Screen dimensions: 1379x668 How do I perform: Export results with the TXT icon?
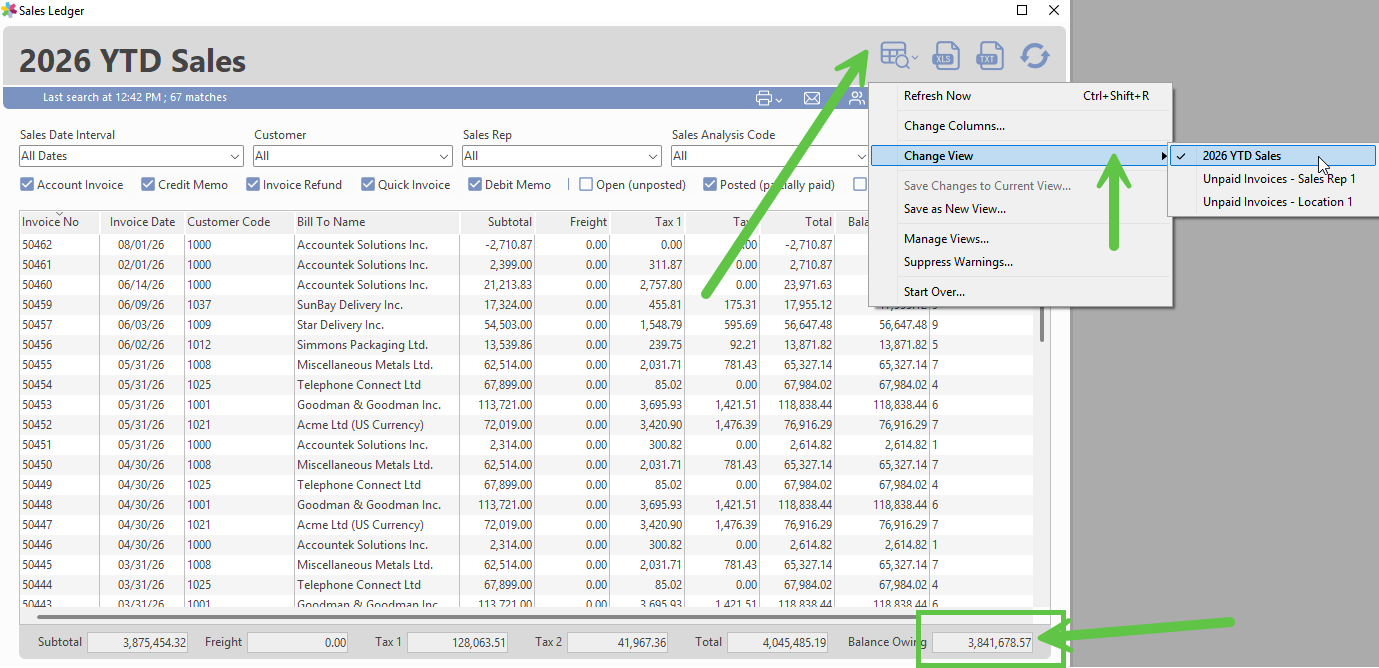click(x=989, y=56)
